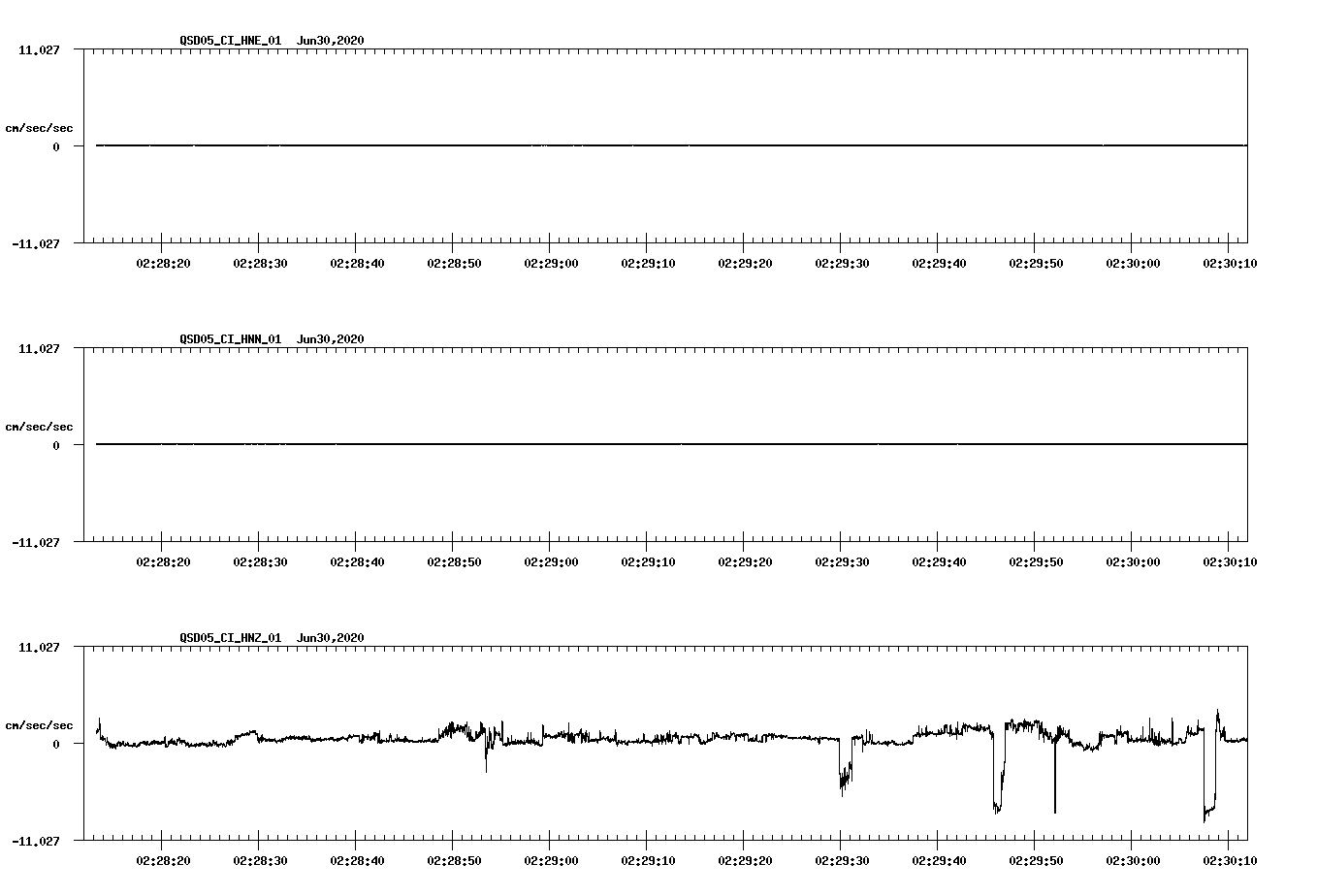The width and height of the screenshot is (1317, 896).
Task: Click cm/sec/sec unit label of HNZ plot
Action: [x=39, y=725]
